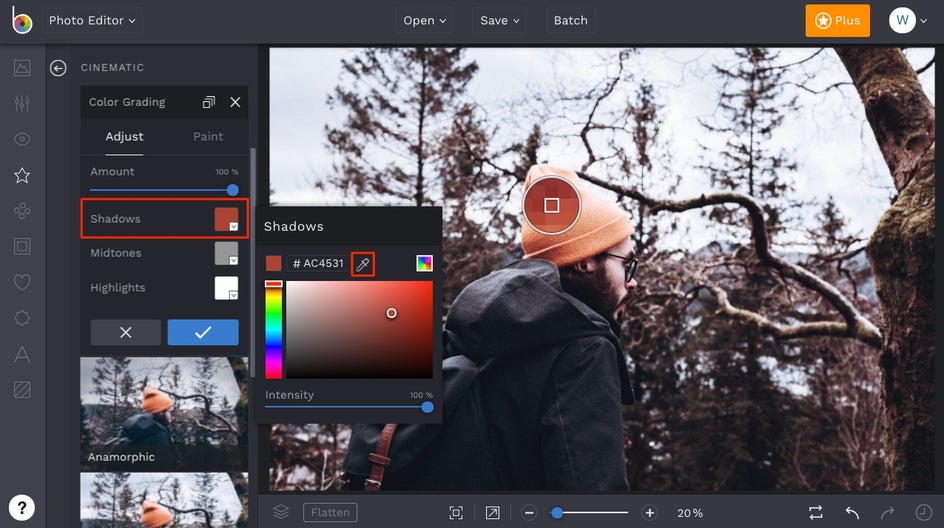Open the help question mark button
This screenshot has height=528, width=944.
pyautogui.click(x=22, y=508)
